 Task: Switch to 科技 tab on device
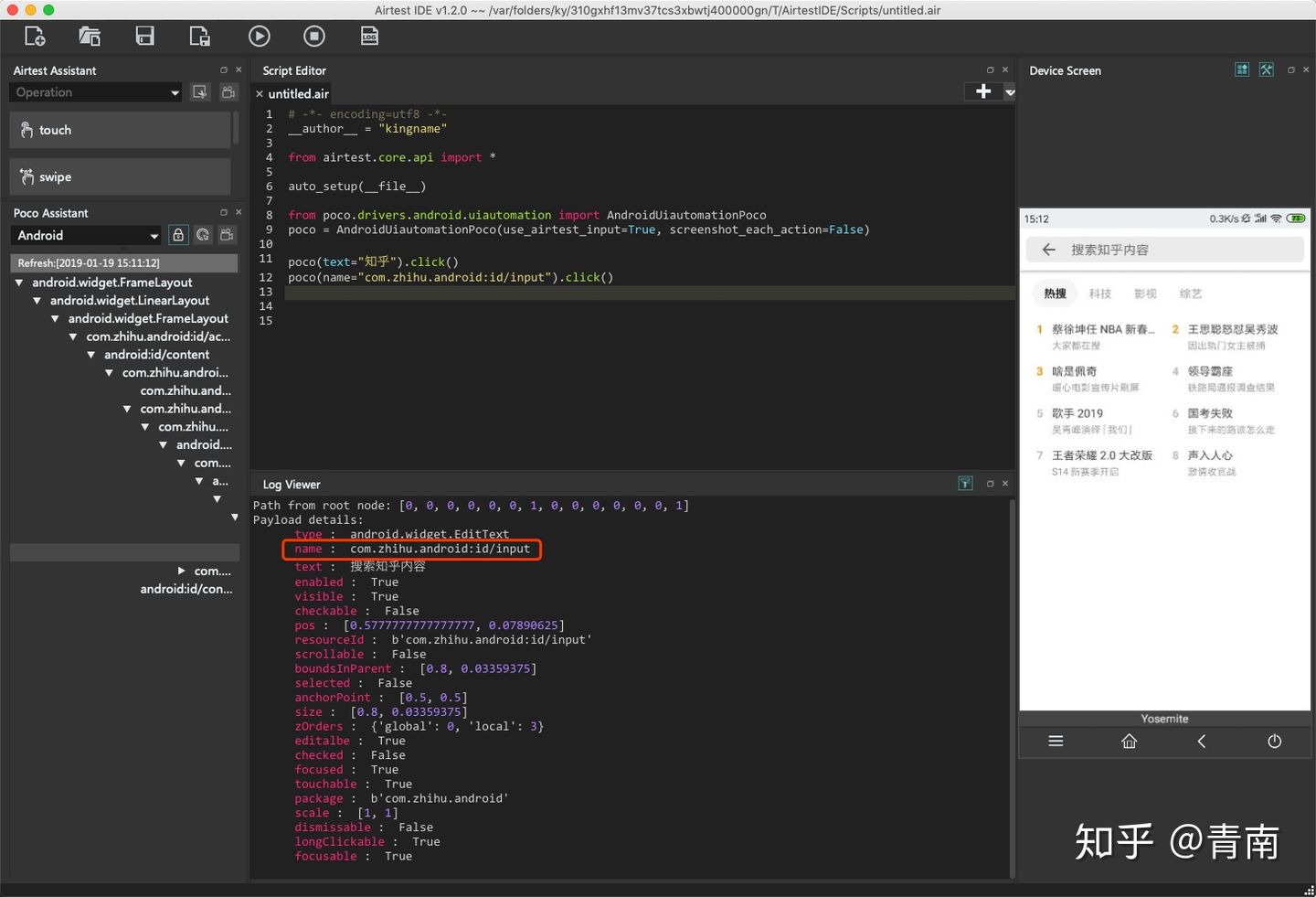coord(1100,294)
